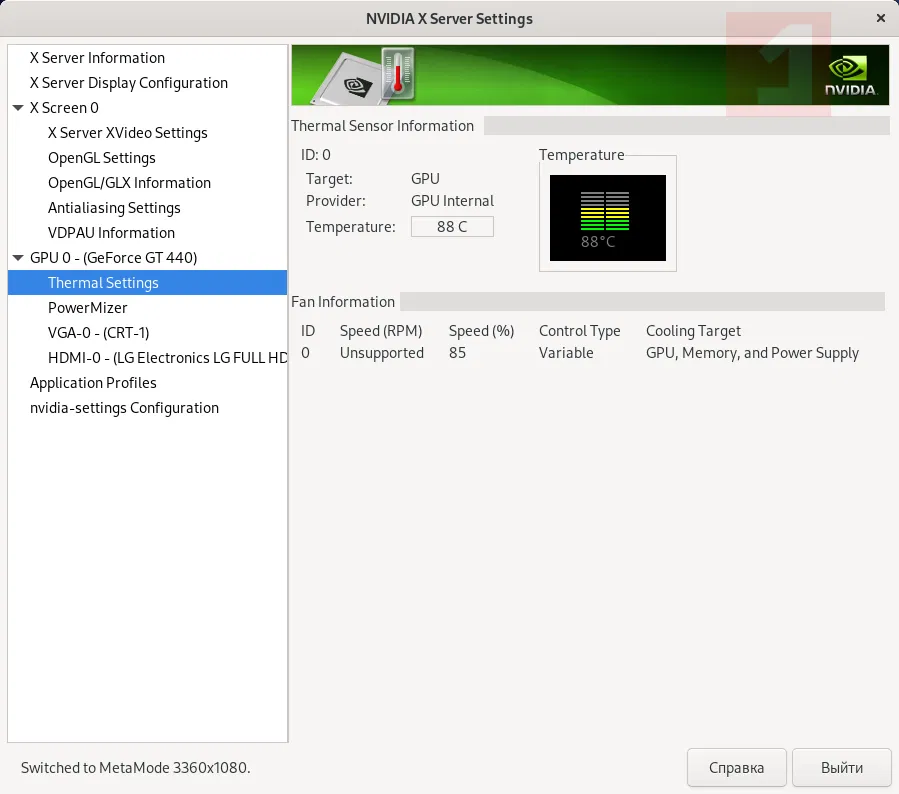Open X Server Display Configuration
899x794 pixels.
pyautogui.click(x=129, y=83)
